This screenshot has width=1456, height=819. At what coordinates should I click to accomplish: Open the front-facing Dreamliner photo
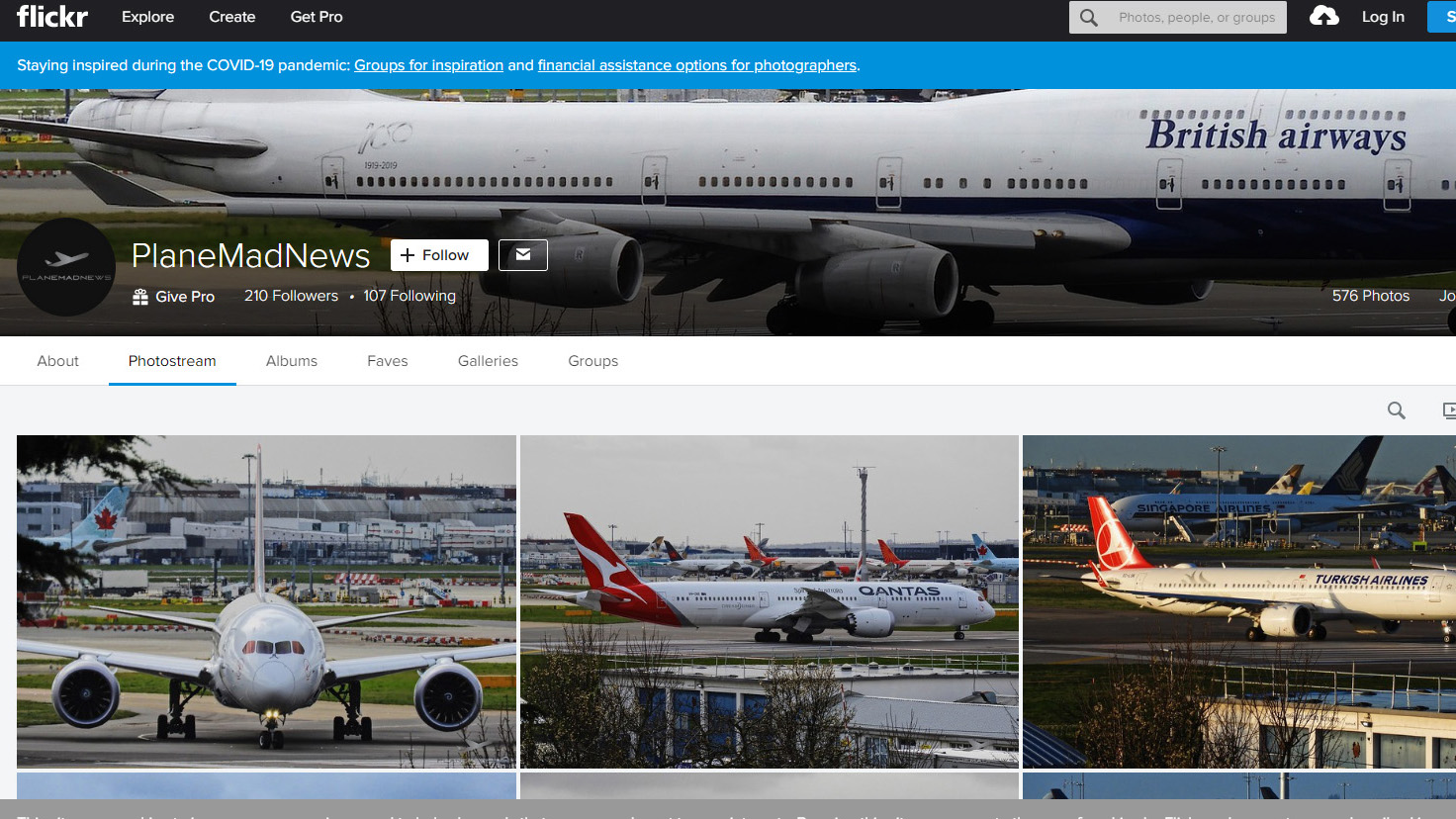(266, 601)
